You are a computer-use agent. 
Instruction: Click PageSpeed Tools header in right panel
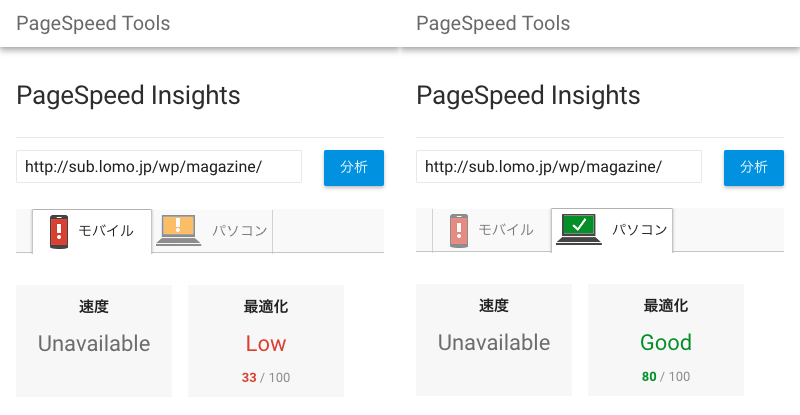point(493,23)
